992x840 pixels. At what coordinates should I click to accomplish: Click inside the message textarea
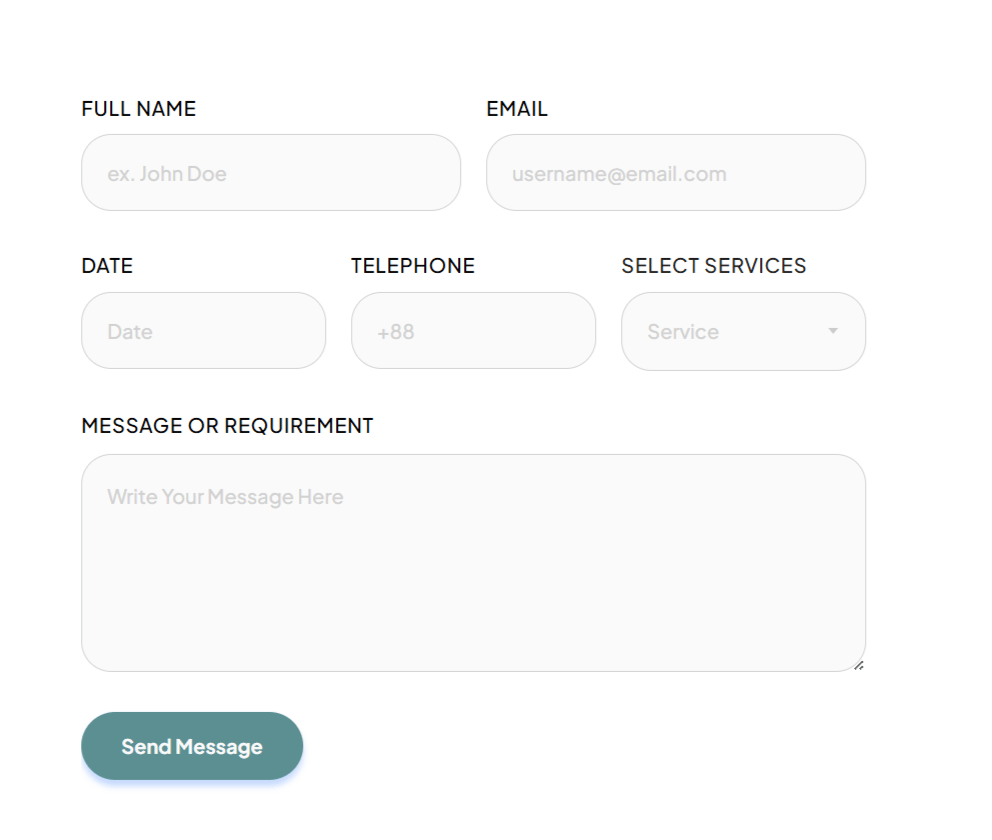(x=473, y=563)
